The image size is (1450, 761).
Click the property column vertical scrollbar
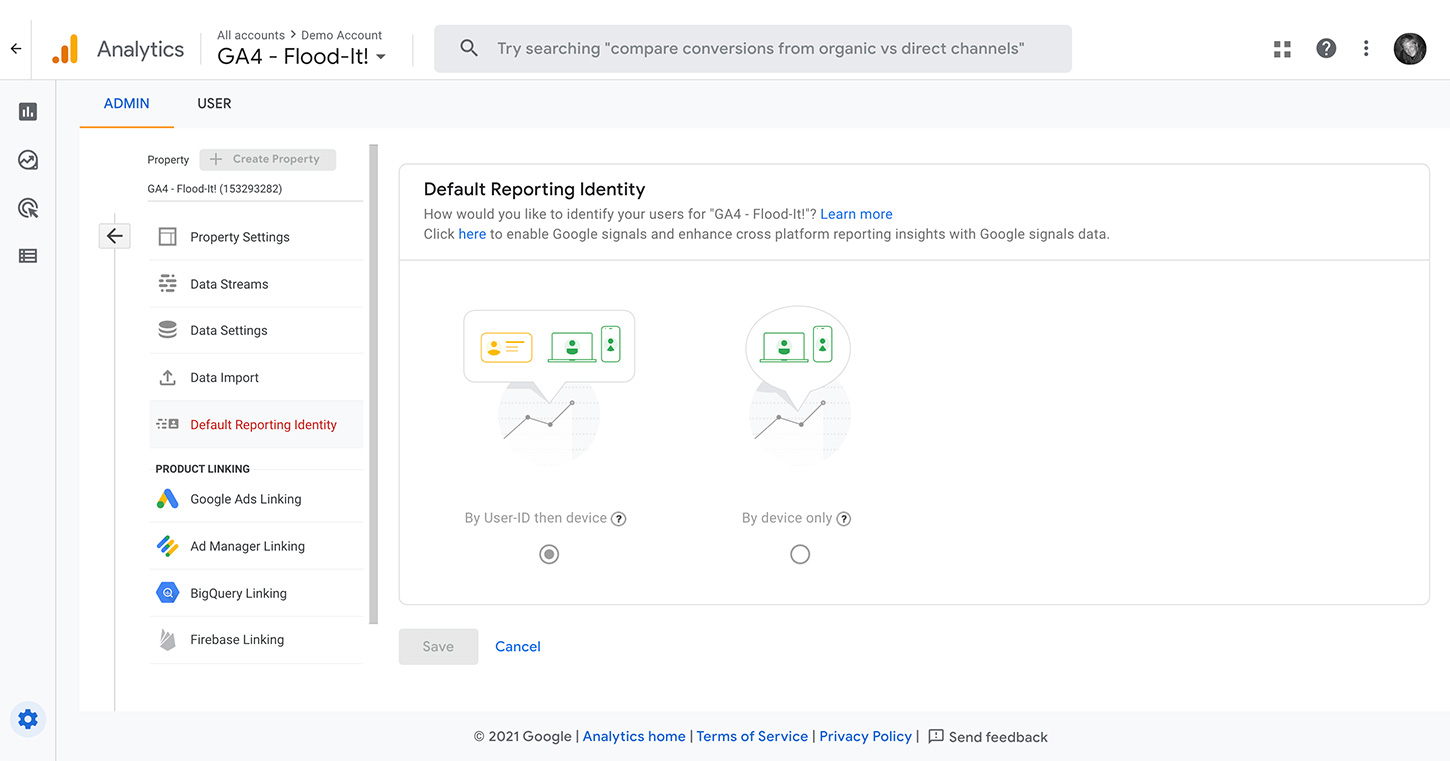coord(374,384)
